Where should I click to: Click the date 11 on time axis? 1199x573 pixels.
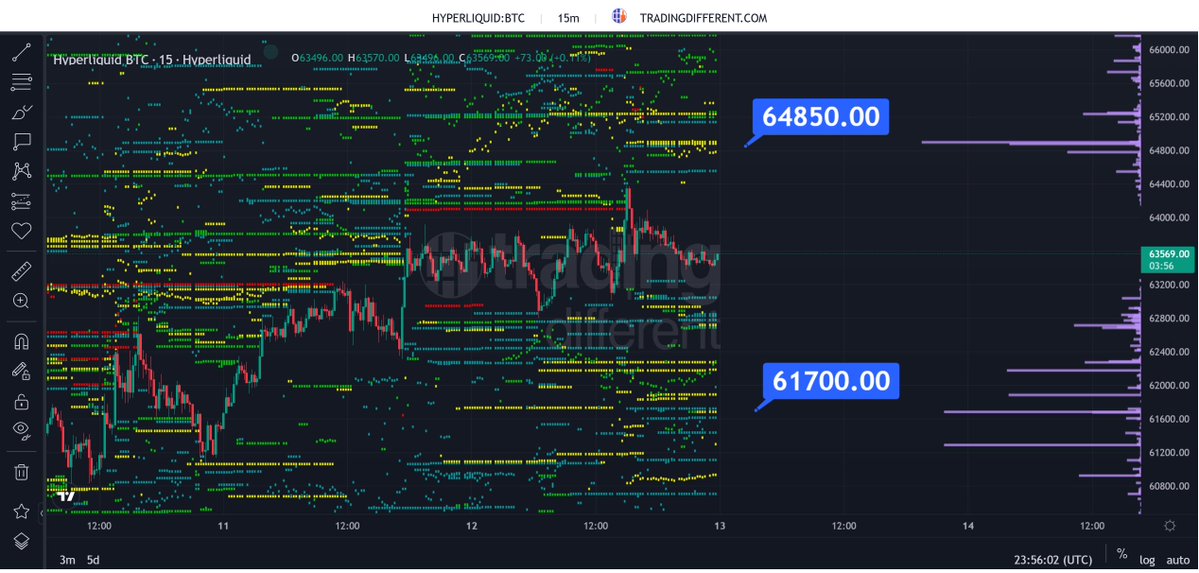[x=223, y=526]
